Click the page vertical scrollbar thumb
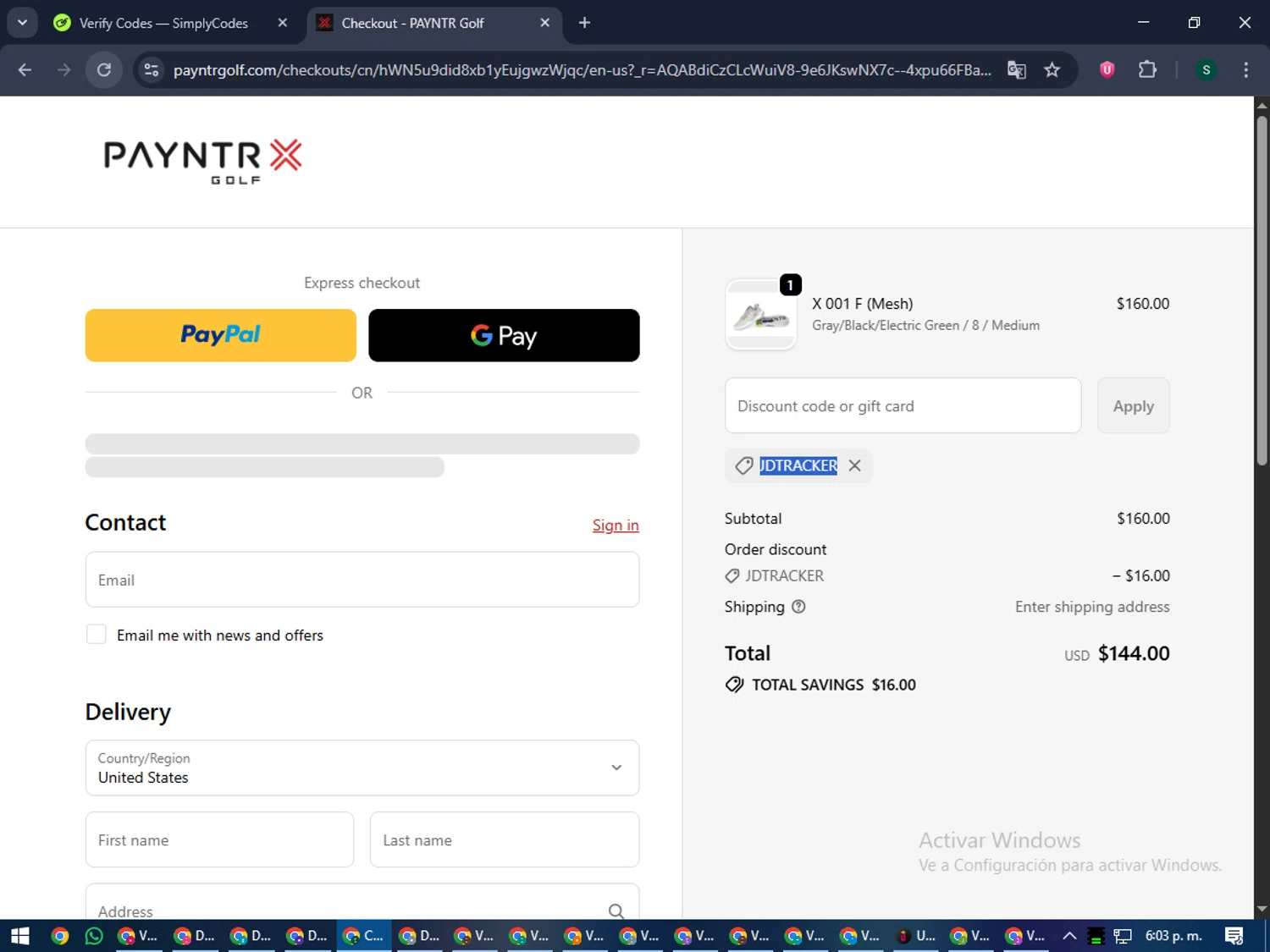 pyautogui.click(x=1262, y=292)
